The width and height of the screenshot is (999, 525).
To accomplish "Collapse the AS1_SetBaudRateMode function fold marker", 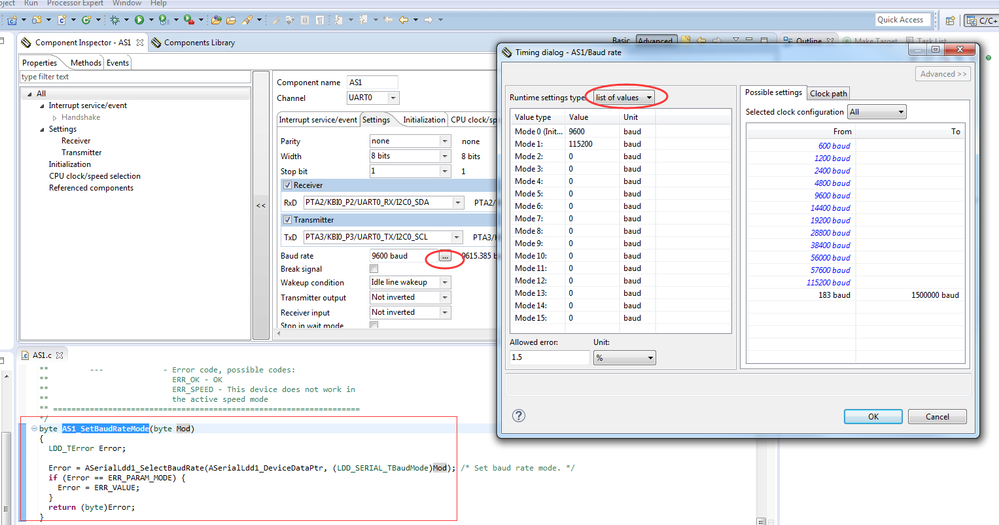I will [x=34, y=429].
